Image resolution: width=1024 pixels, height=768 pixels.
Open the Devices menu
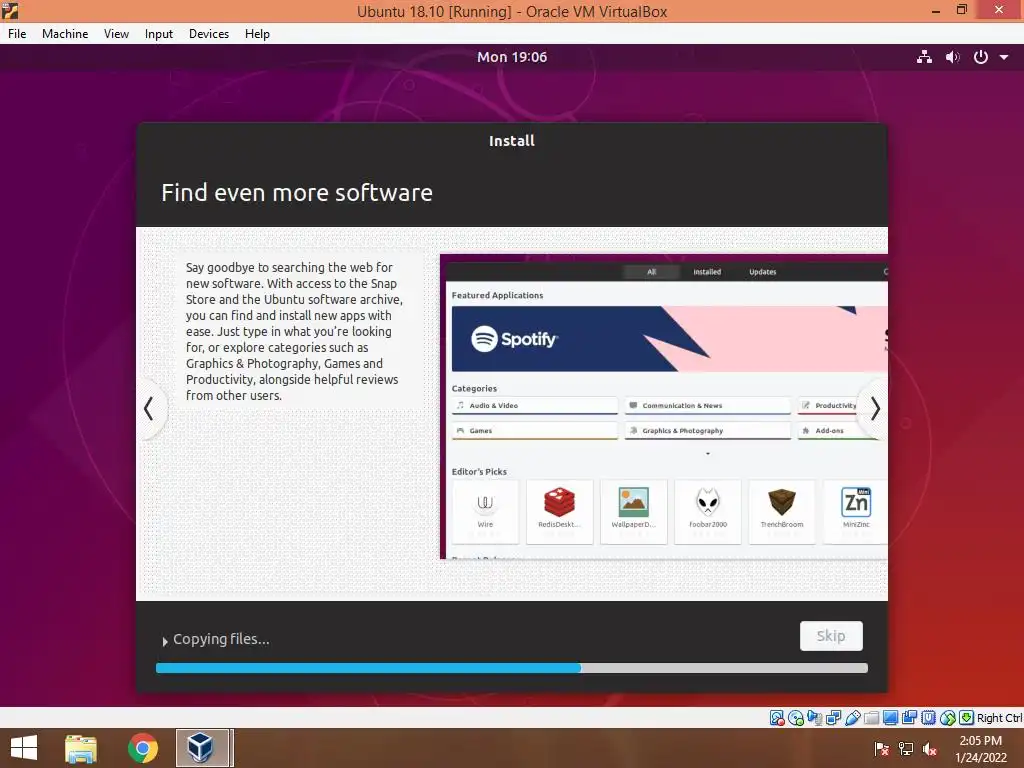tap(209, 34)
